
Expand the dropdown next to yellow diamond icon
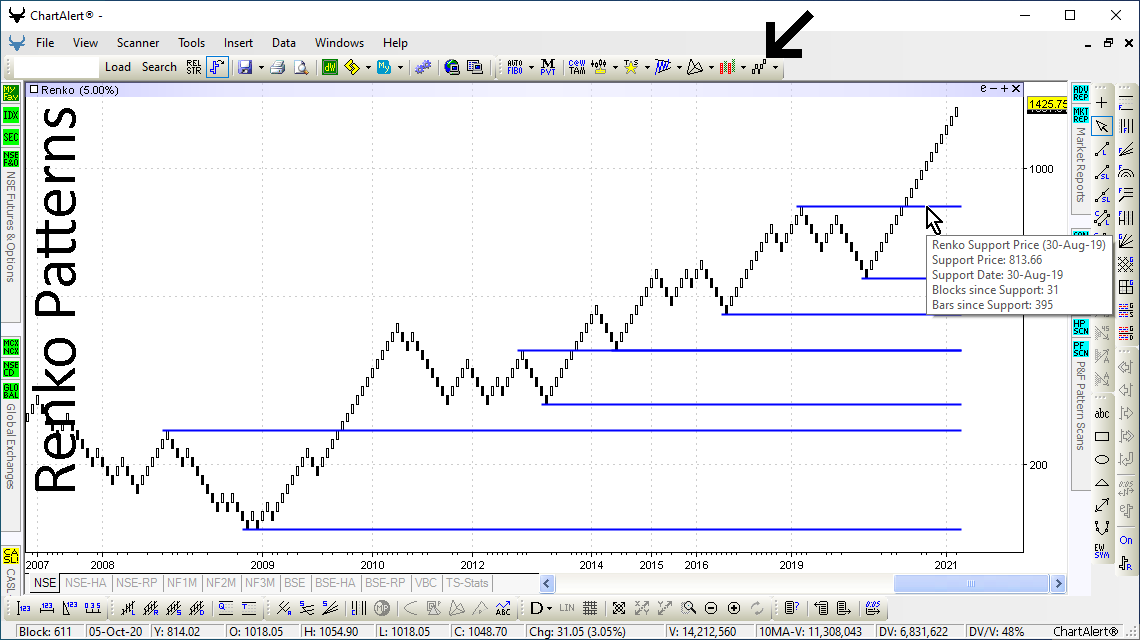click(368, 68)
